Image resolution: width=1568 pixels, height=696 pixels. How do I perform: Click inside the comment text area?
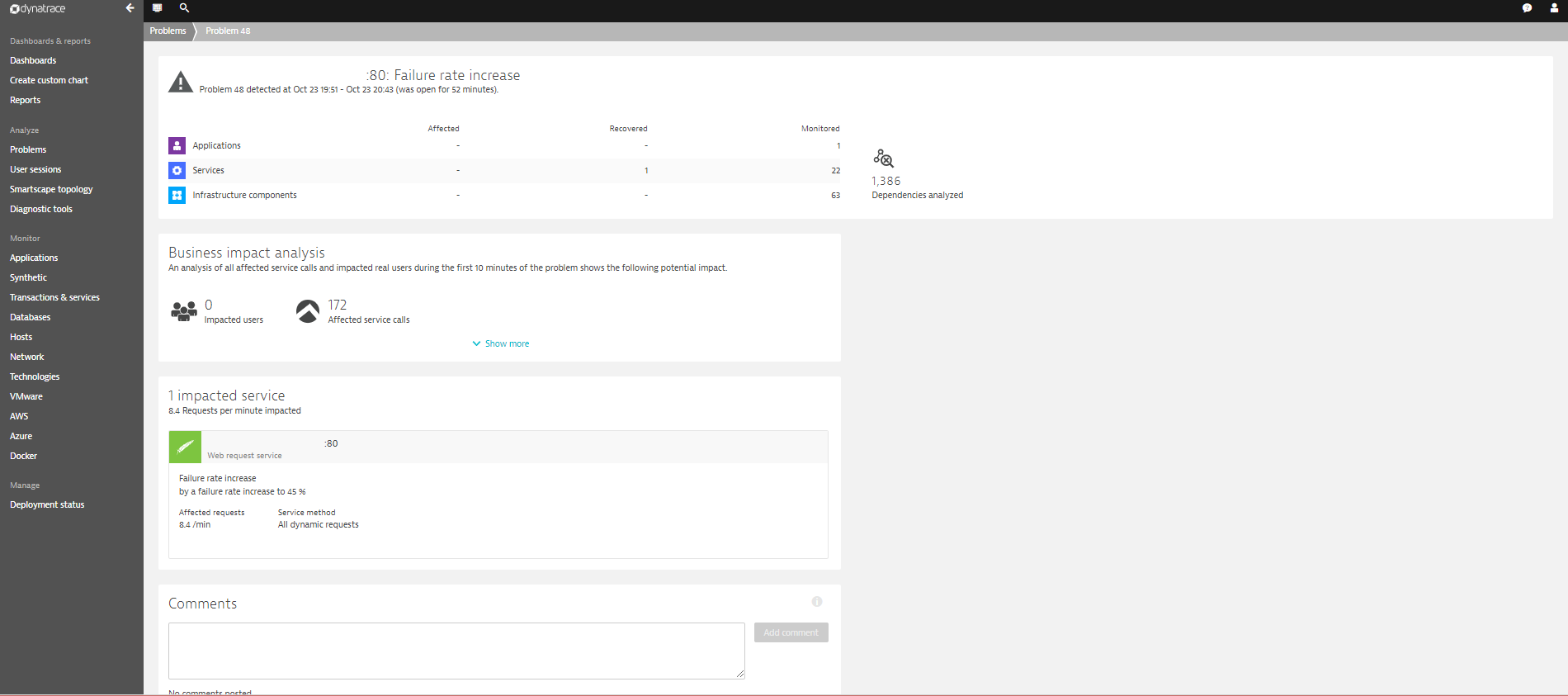tap(456, 651)
